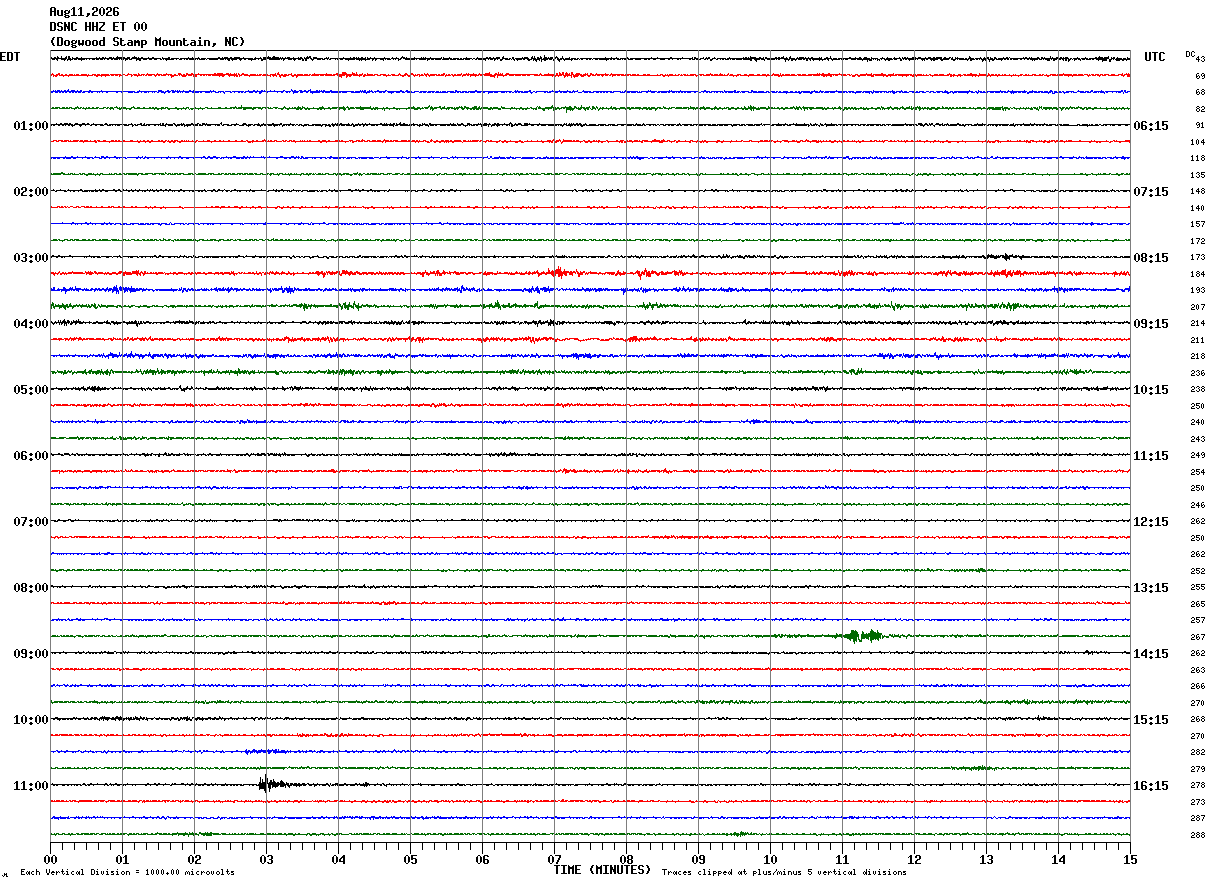Click the vertical division microvolts scale note
This screenshot has height=886, width=1210.
127,872
